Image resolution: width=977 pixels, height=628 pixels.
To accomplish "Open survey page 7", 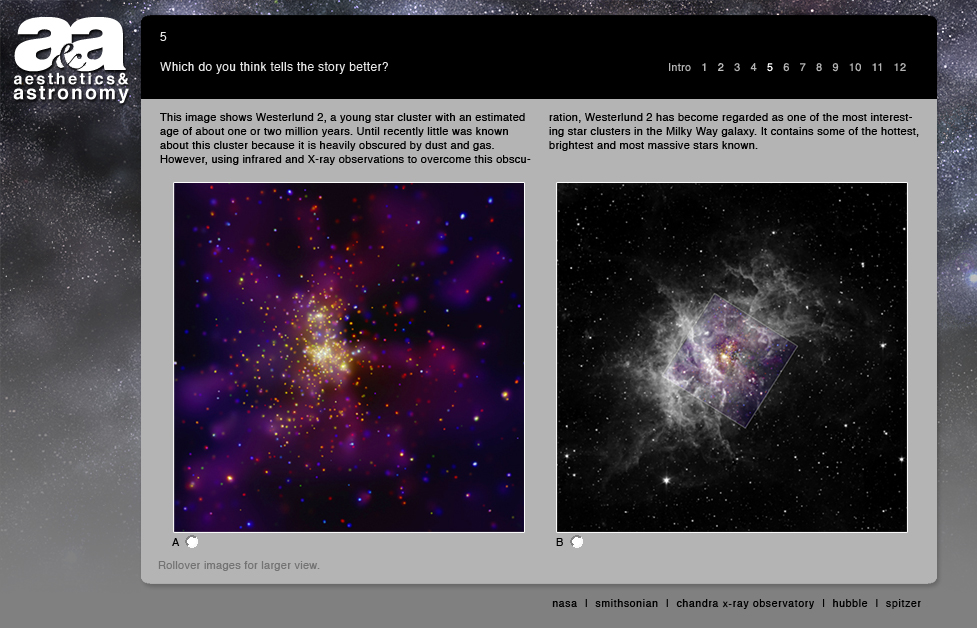I will click(803, 67).
